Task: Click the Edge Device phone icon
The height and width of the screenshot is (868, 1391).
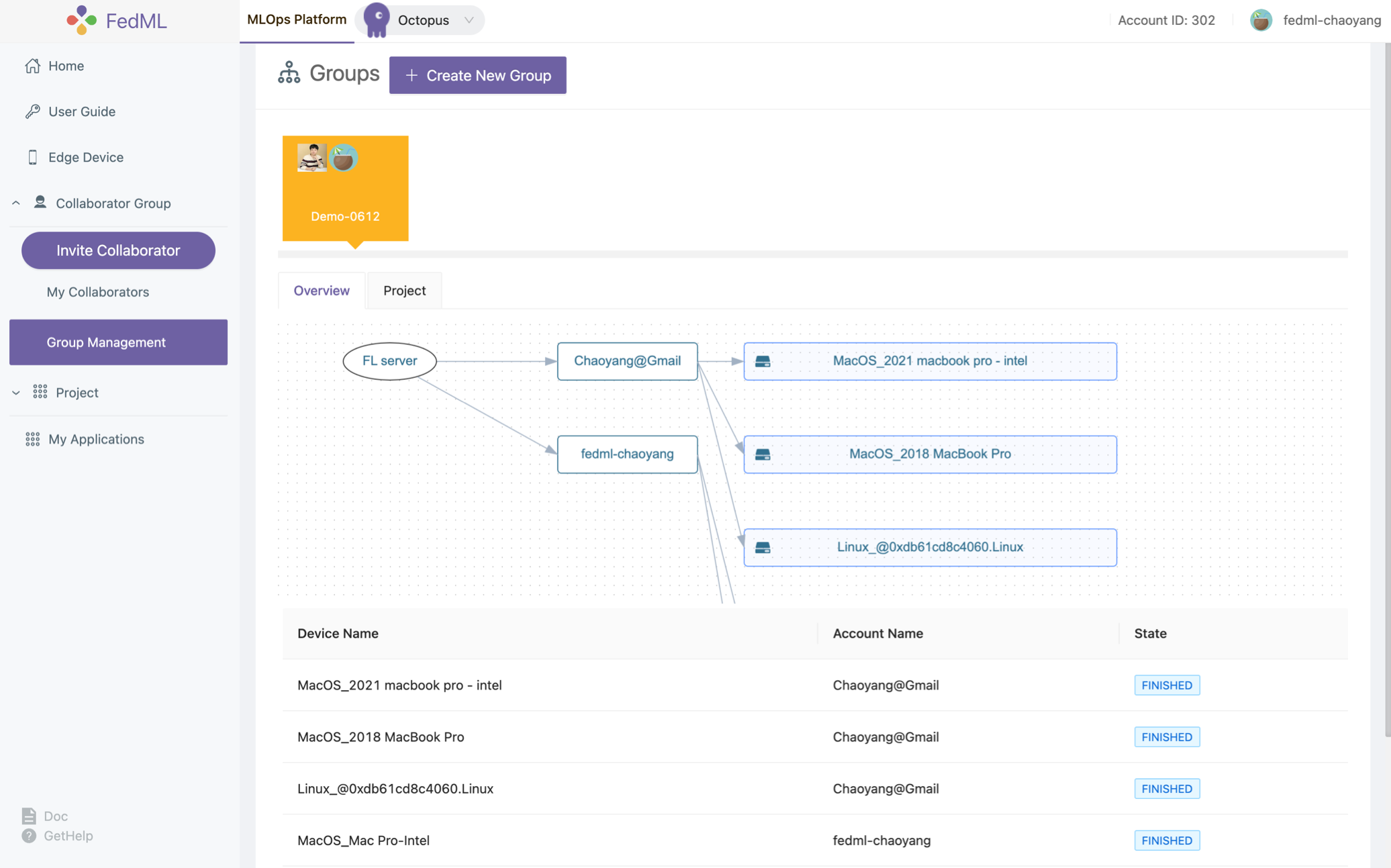Action: pos(32,157)
